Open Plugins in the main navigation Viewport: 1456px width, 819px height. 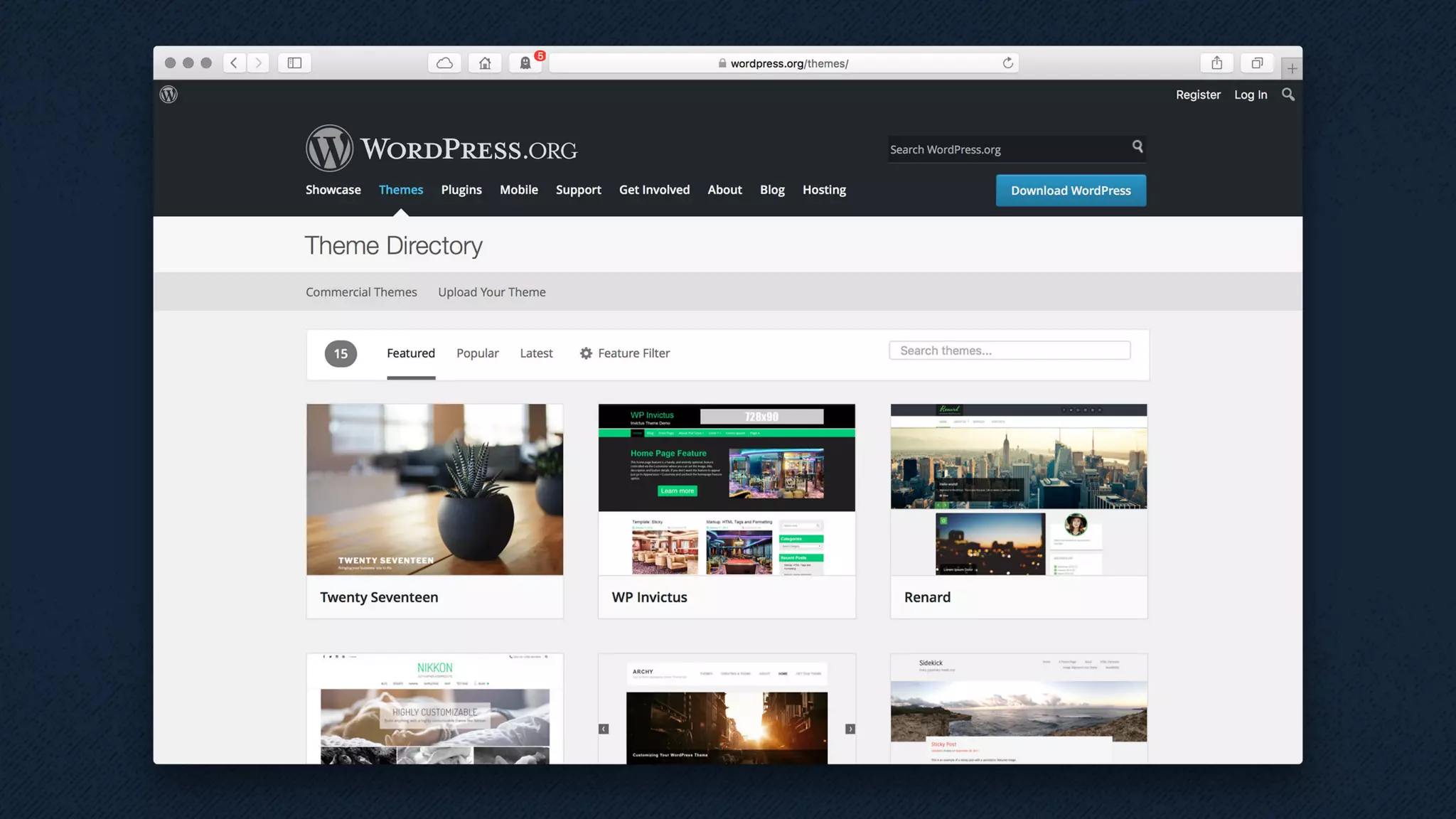click(461, 190)
